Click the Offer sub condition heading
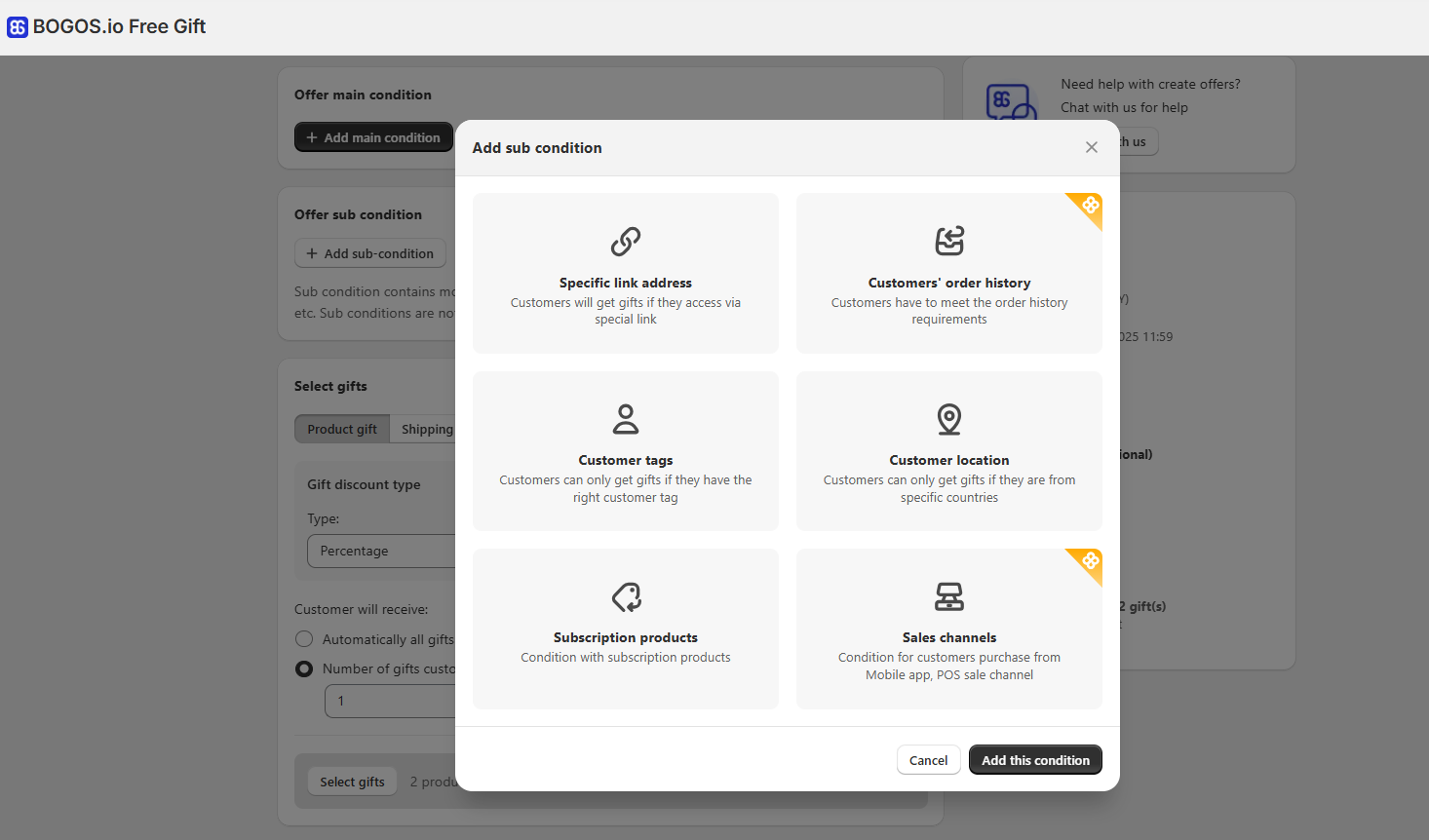1429x840 pixels. pyautogui.click(x=358, y=214)
